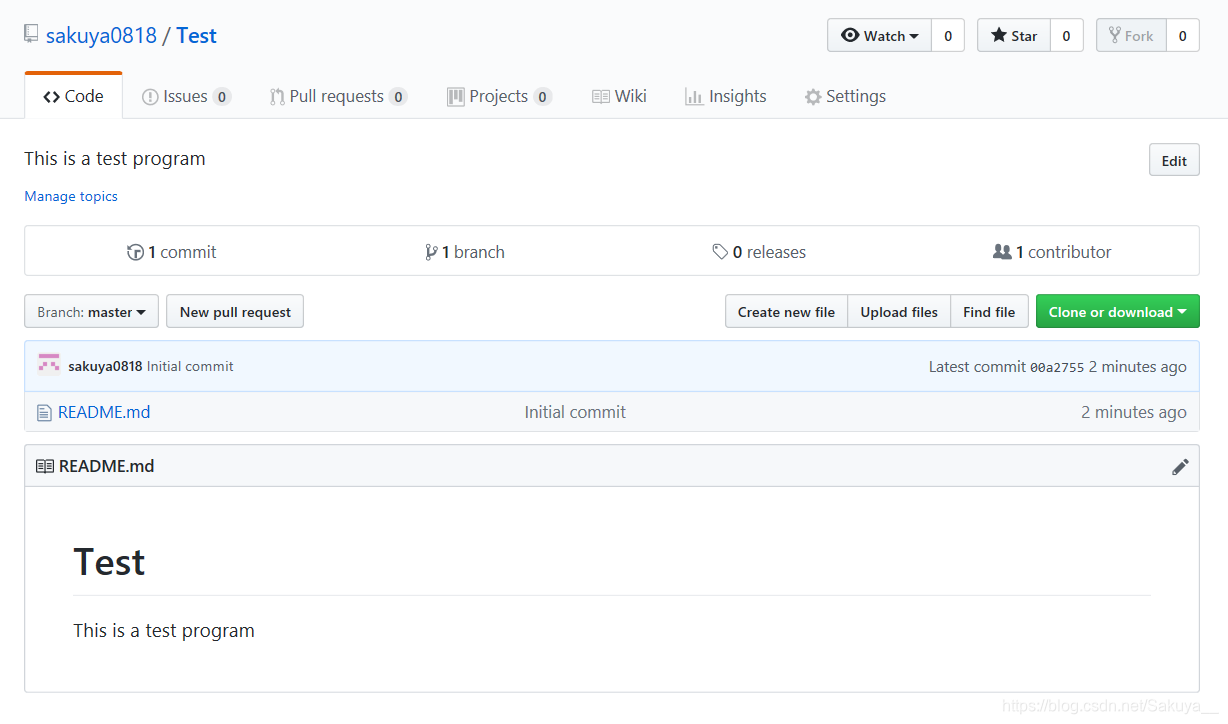Click the Create new file button
The image size is (1228, 724).
pos(786,312)
